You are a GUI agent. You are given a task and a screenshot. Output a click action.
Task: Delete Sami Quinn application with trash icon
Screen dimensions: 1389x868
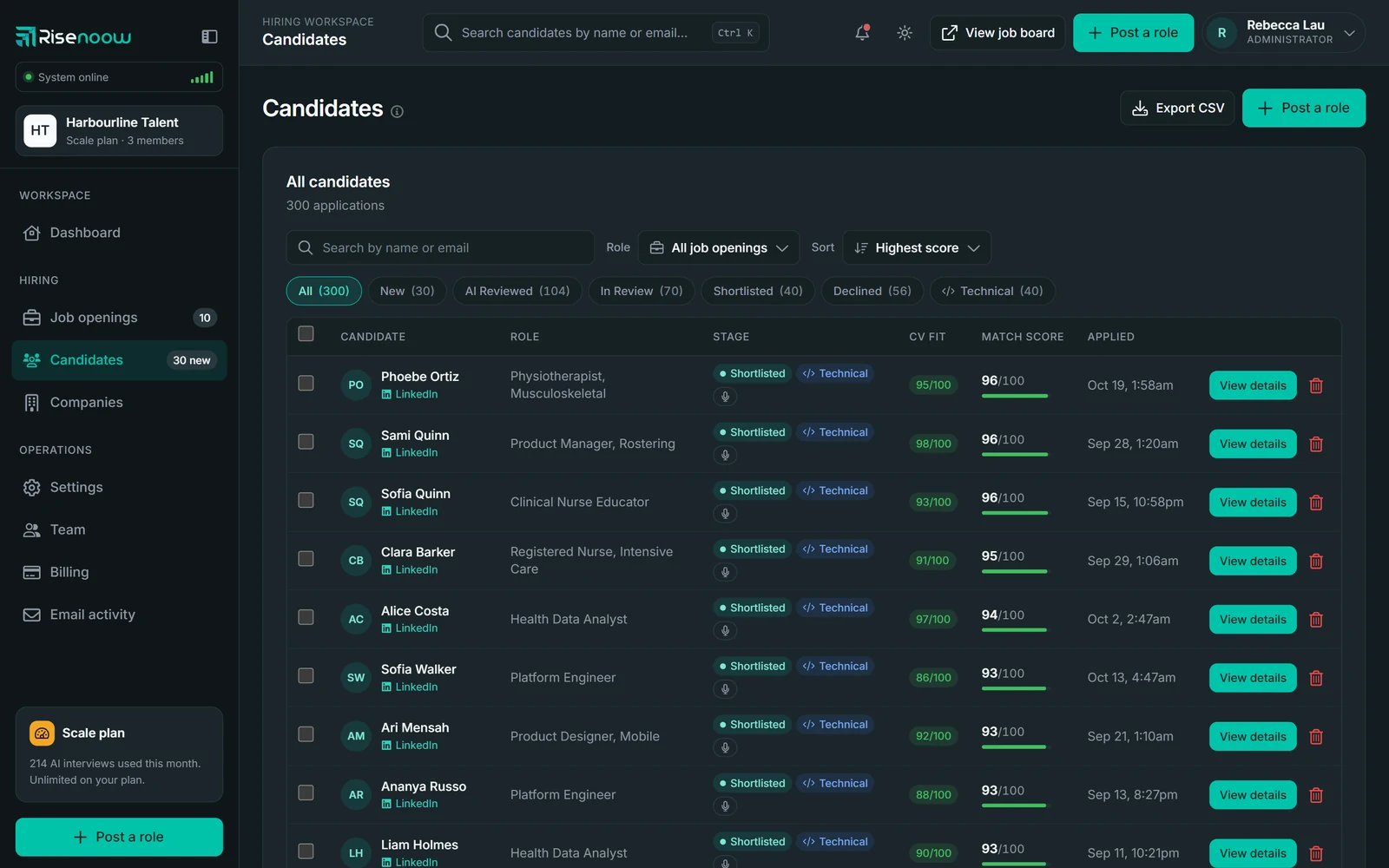[x=1316, y=444]
